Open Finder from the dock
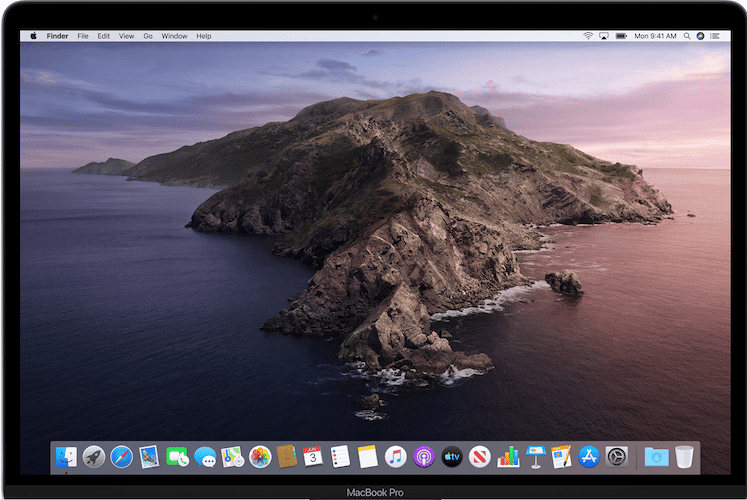The image size is (747, 500). 66,457
